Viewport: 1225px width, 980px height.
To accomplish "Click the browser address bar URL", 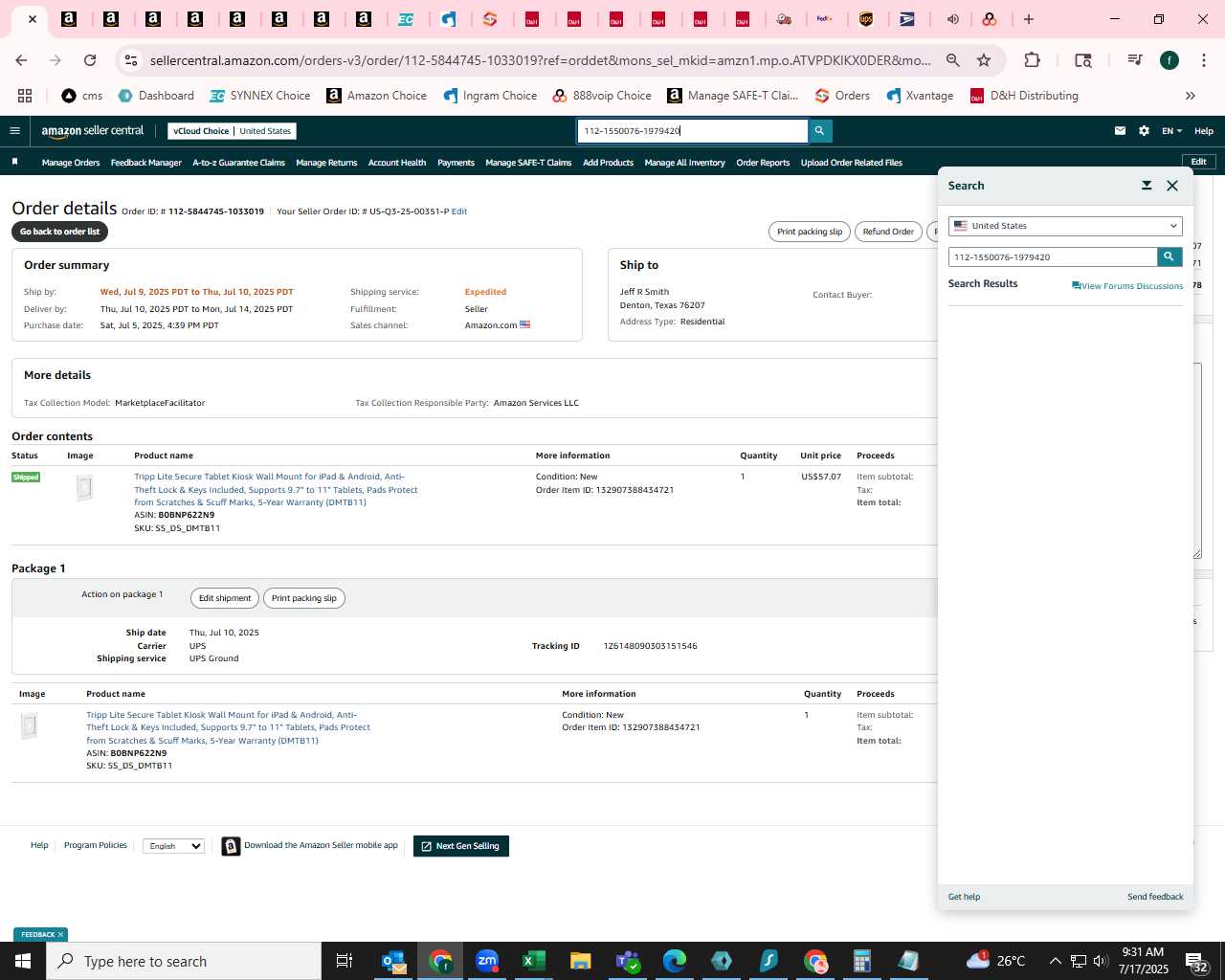I will click(x=541, y=60).
